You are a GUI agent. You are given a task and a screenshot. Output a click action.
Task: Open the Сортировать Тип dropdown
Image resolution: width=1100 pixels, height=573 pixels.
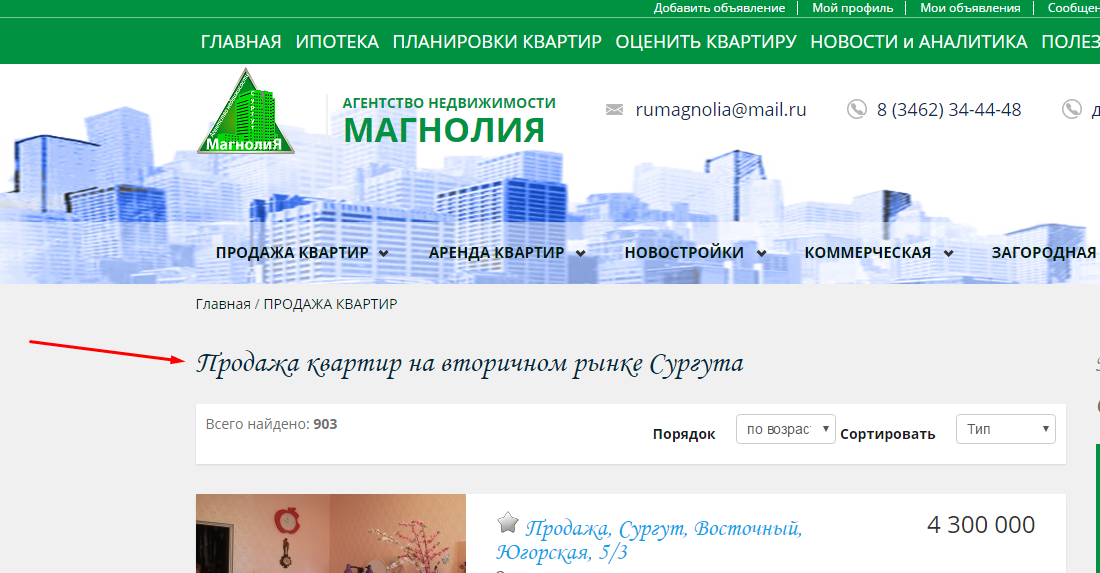click(1005, 429)
